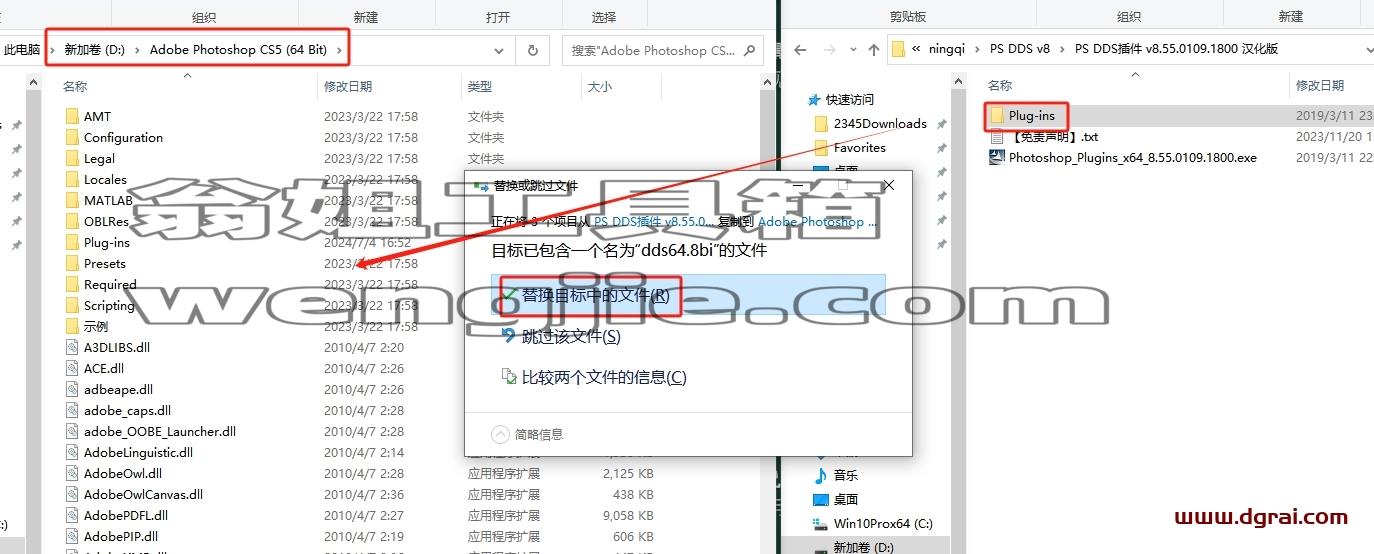
Task: Click the PS DDS插件 source link in dialog
Action: pos(655,222)
